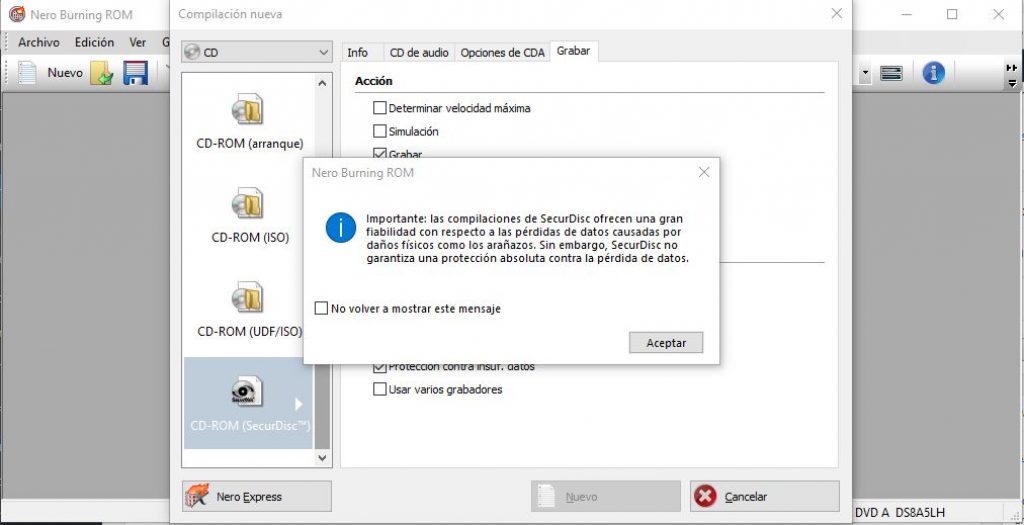Click the Nuevo button in compilation dialog
This screenshot has width=1024, height=525.
click(x=605, y=497)
